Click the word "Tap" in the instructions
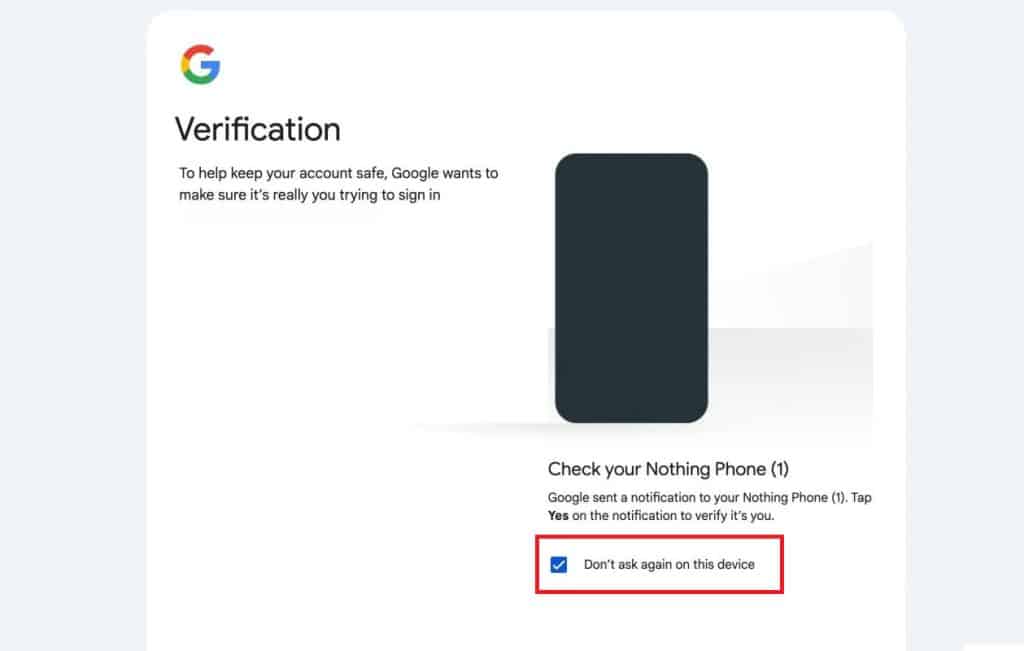Image resolution: width=1024 pixels, height=651 pixels. 860,498
